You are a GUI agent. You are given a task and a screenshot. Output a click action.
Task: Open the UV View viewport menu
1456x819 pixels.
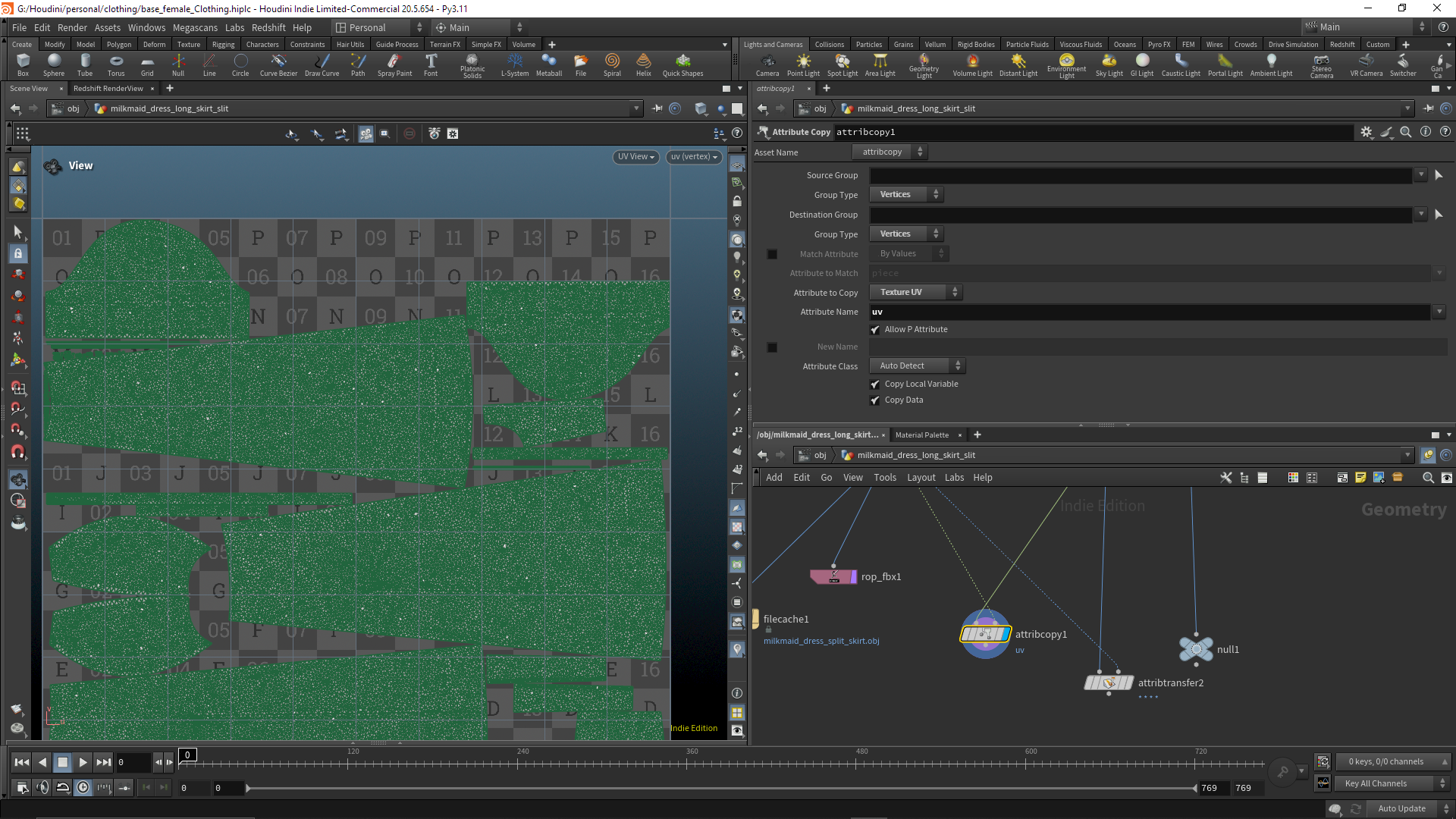point(635,157)
